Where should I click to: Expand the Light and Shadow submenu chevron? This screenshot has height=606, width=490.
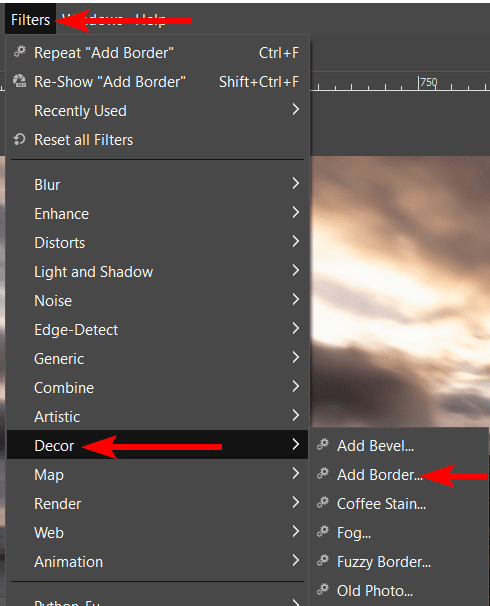click(296, 271)
